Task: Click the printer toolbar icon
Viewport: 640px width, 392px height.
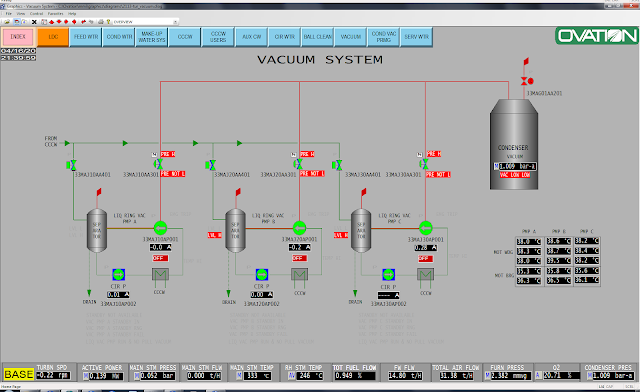Action: coord(100,22)
